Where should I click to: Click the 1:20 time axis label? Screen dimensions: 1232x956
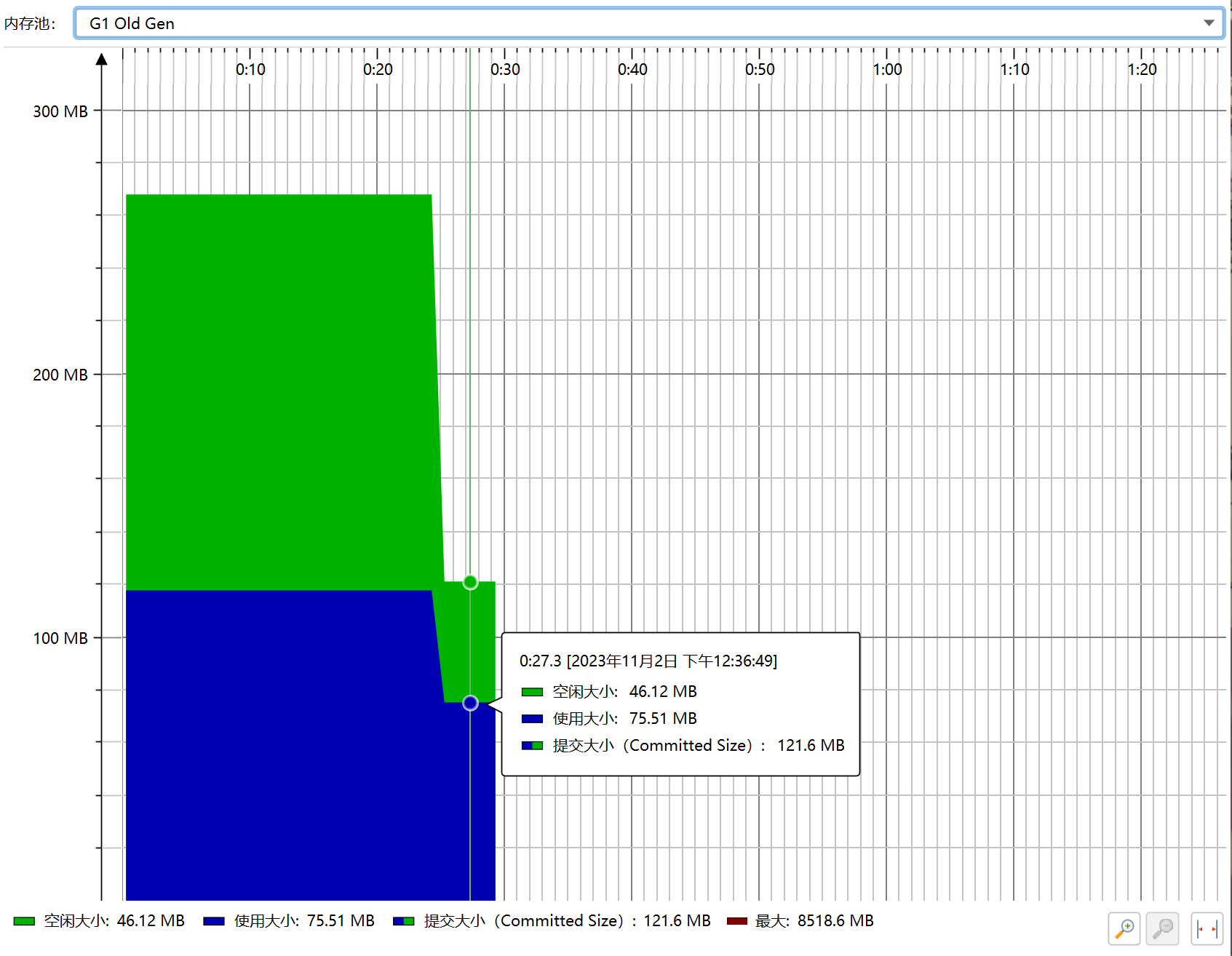(x=1142, y=69)
